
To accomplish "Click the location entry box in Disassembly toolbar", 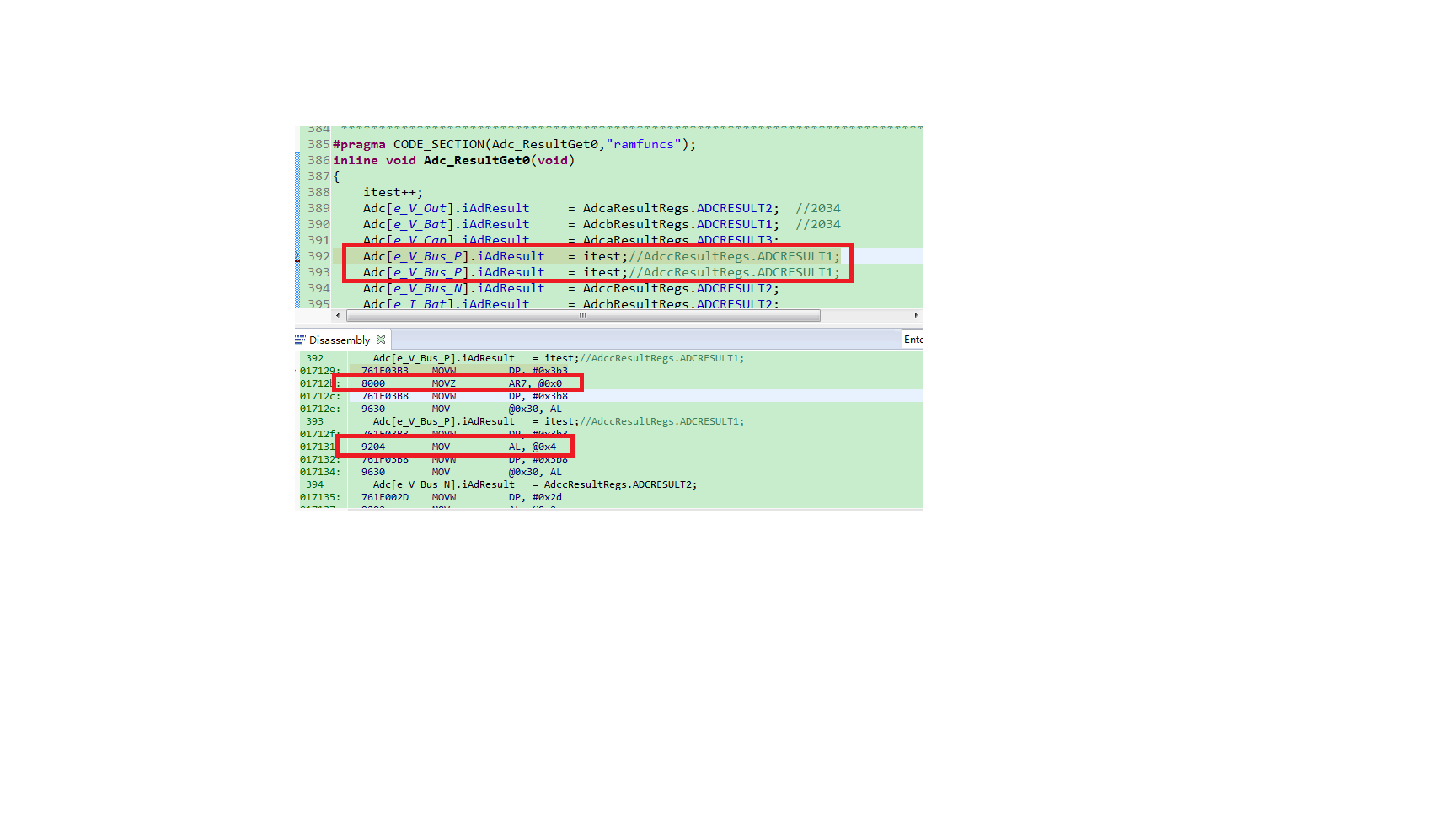I will [914, 339].
